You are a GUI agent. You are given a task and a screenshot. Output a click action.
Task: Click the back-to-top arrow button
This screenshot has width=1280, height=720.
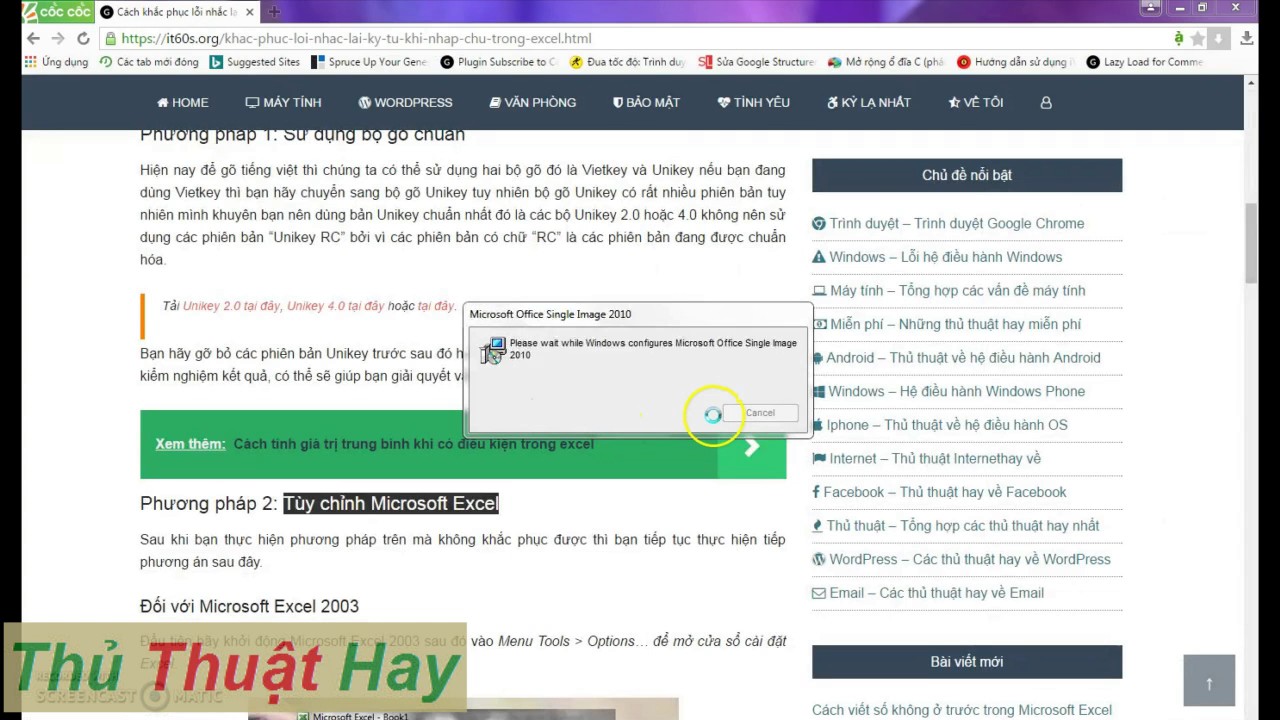click(x=1209, y=681)
